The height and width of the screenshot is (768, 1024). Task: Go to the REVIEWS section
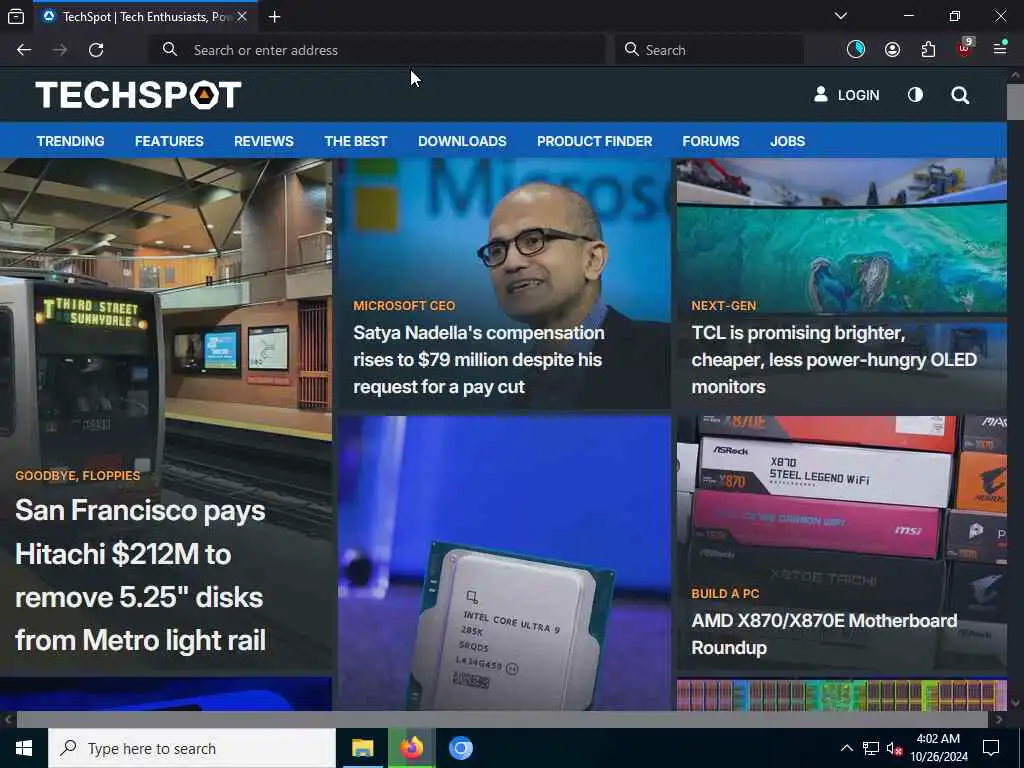(264, 141)
